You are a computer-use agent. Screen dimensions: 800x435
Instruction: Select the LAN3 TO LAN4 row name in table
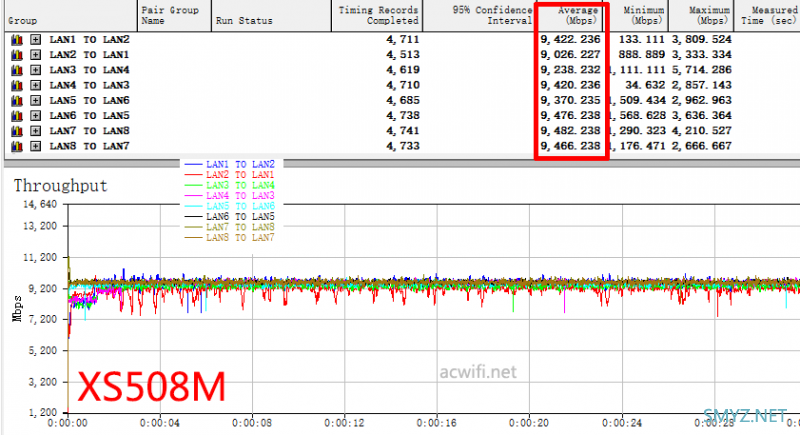click(89, 70)
